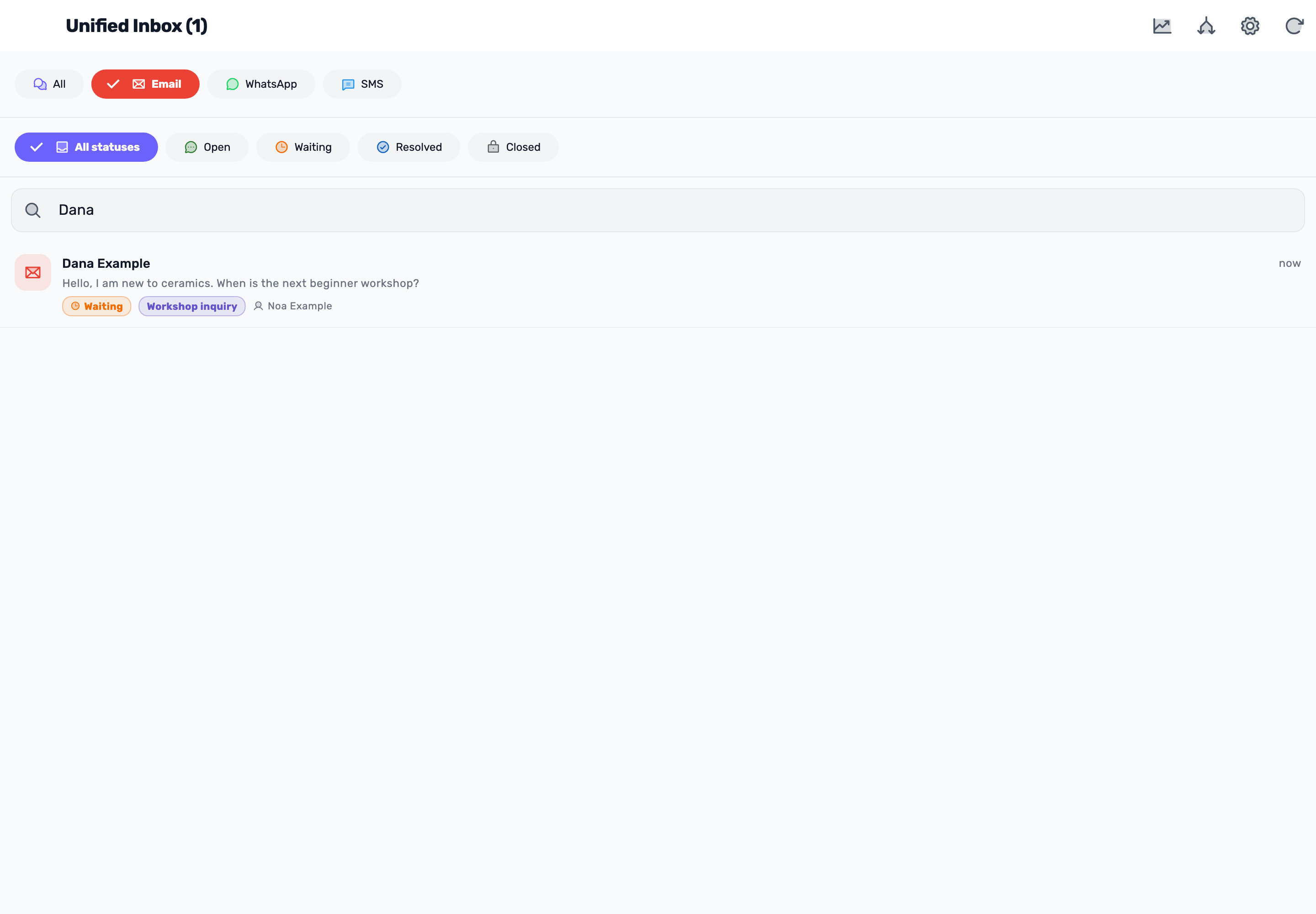This screenshot has height=914, width=1316.
Task: Click the search magnifier icon
Action: point(33,210)
